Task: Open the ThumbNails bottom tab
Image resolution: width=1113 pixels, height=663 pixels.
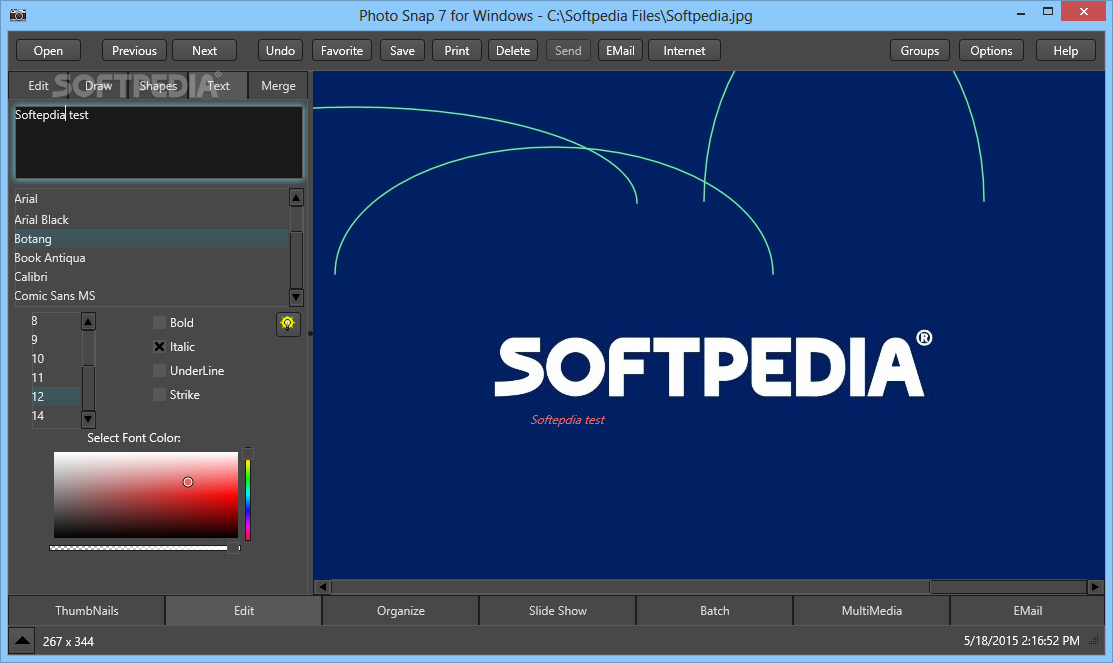Action: [x=87, y=610]
